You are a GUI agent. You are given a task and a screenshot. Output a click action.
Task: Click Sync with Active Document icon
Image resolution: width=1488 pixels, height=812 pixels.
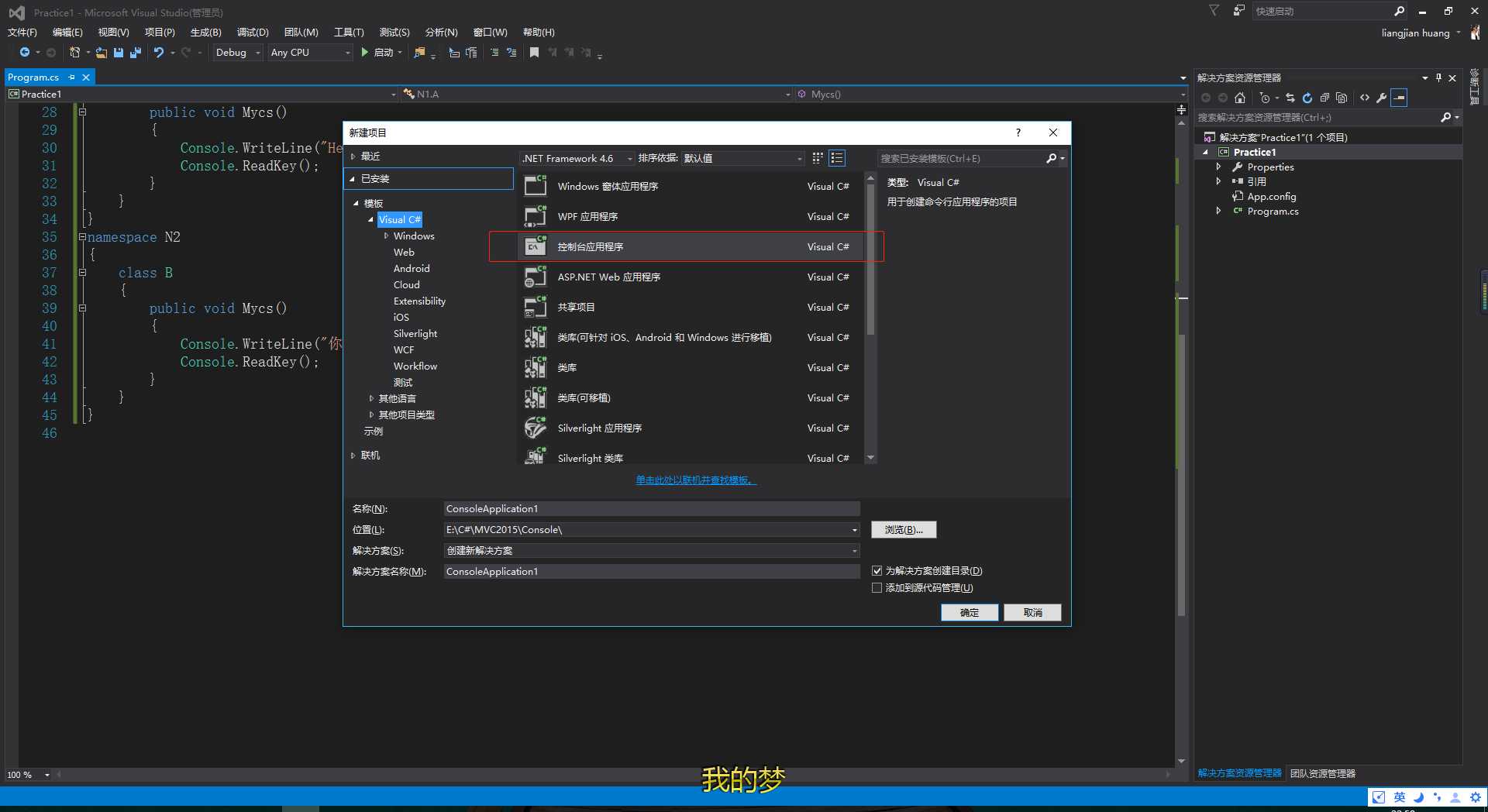pos(1290,98)
